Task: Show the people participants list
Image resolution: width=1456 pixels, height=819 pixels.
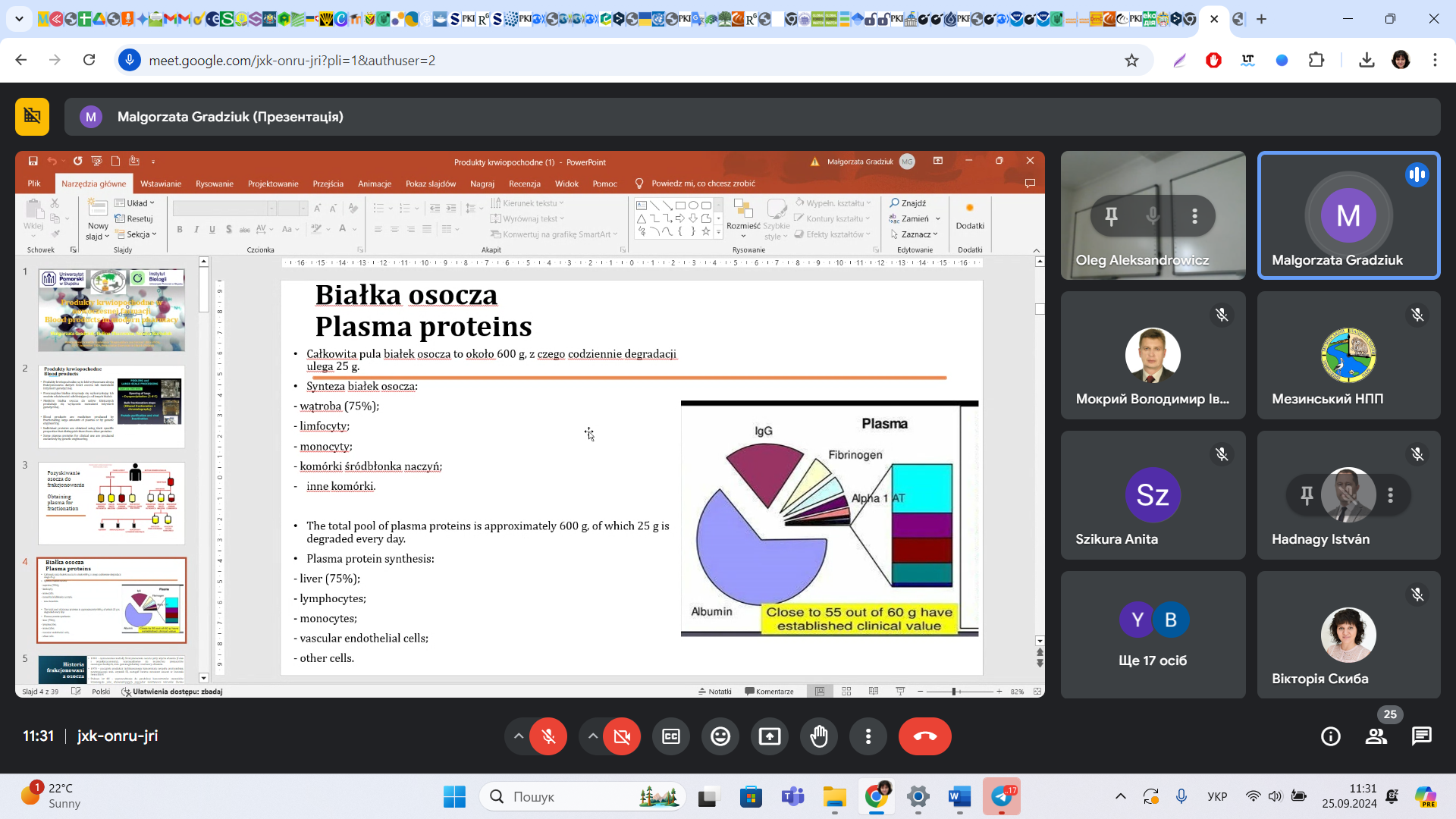Action: 1376,736
